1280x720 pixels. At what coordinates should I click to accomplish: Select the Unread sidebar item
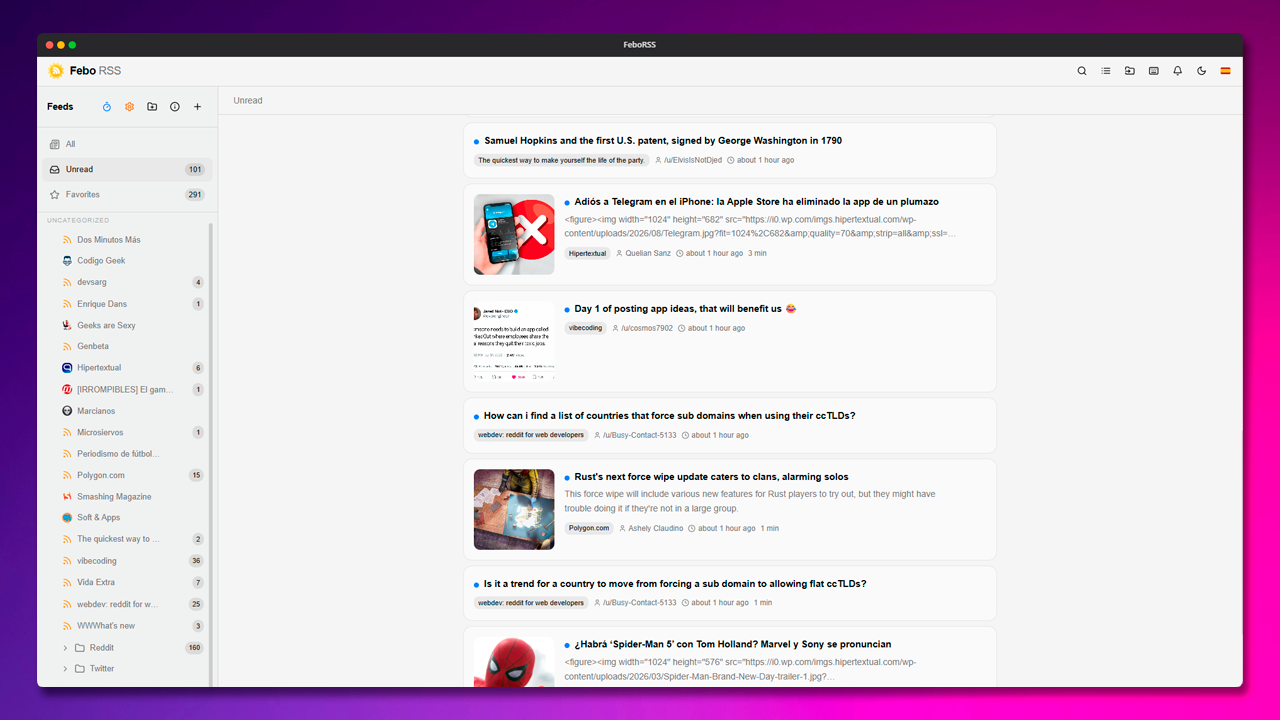click(x=126, y=169)
